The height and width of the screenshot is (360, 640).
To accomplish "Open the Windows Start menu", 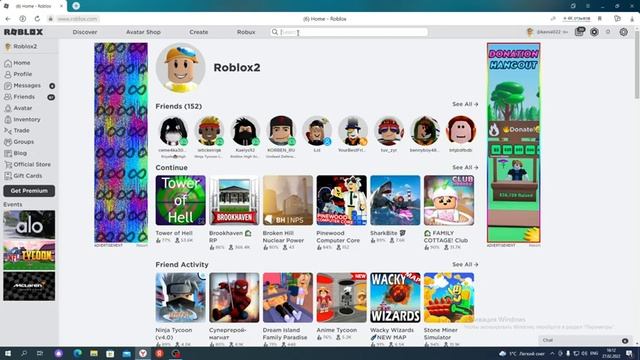I will pos(8,353).
